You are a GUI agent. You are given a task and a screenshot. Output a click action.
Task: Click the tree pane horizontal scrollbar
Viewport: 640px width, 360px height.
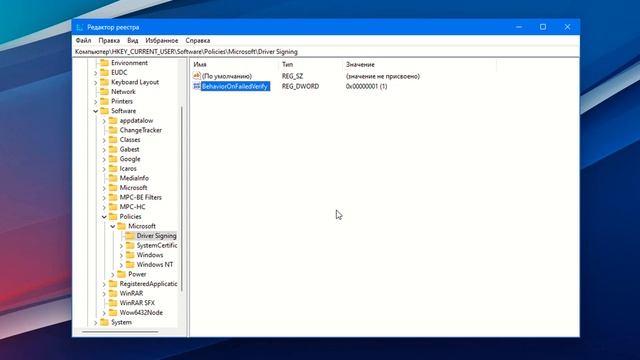coord(120,332)
